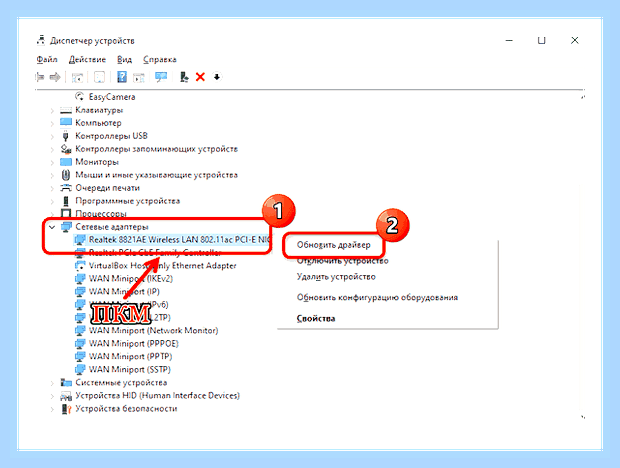Expand the Программные устройства chevron
Image resolution: width=620 pixels, height=468 pixels.
tap(52, 201)
